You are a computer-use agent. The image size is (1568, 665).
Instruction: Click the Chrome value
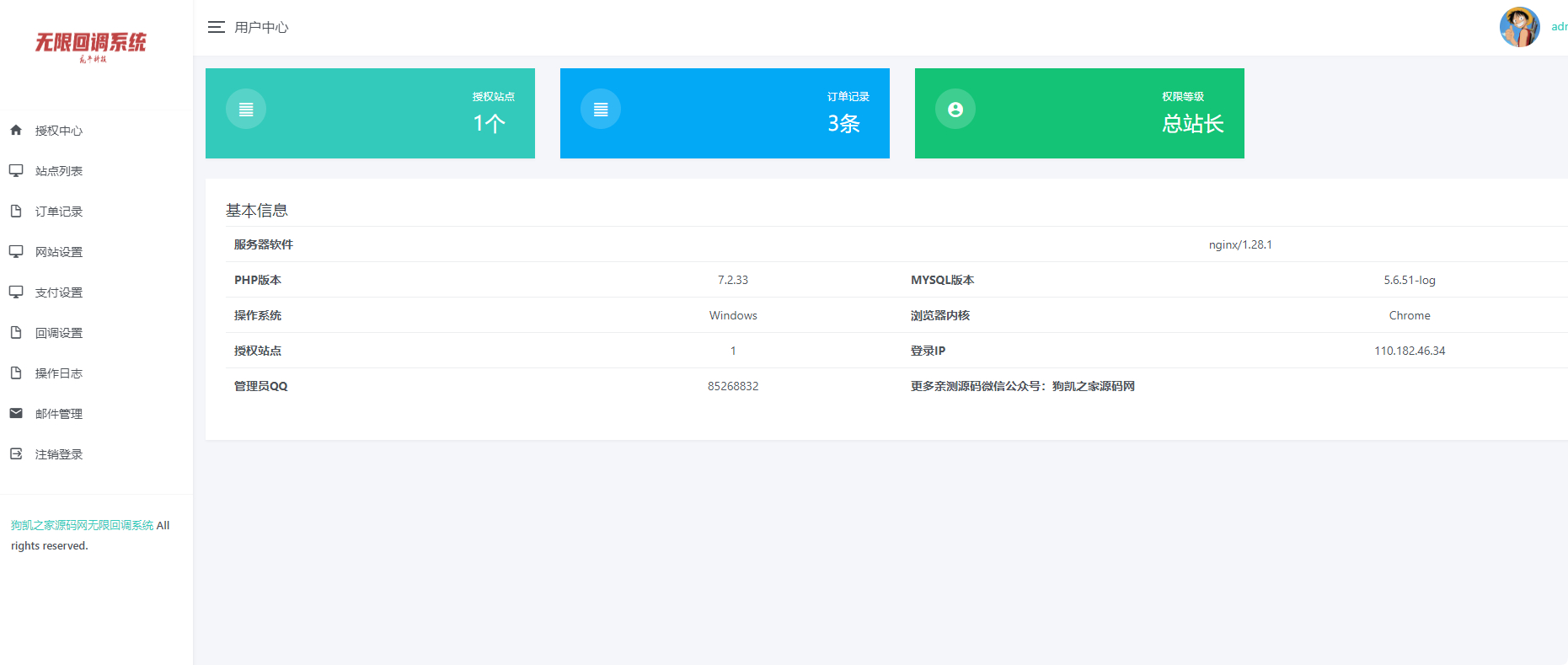(x=1410, y=315)
